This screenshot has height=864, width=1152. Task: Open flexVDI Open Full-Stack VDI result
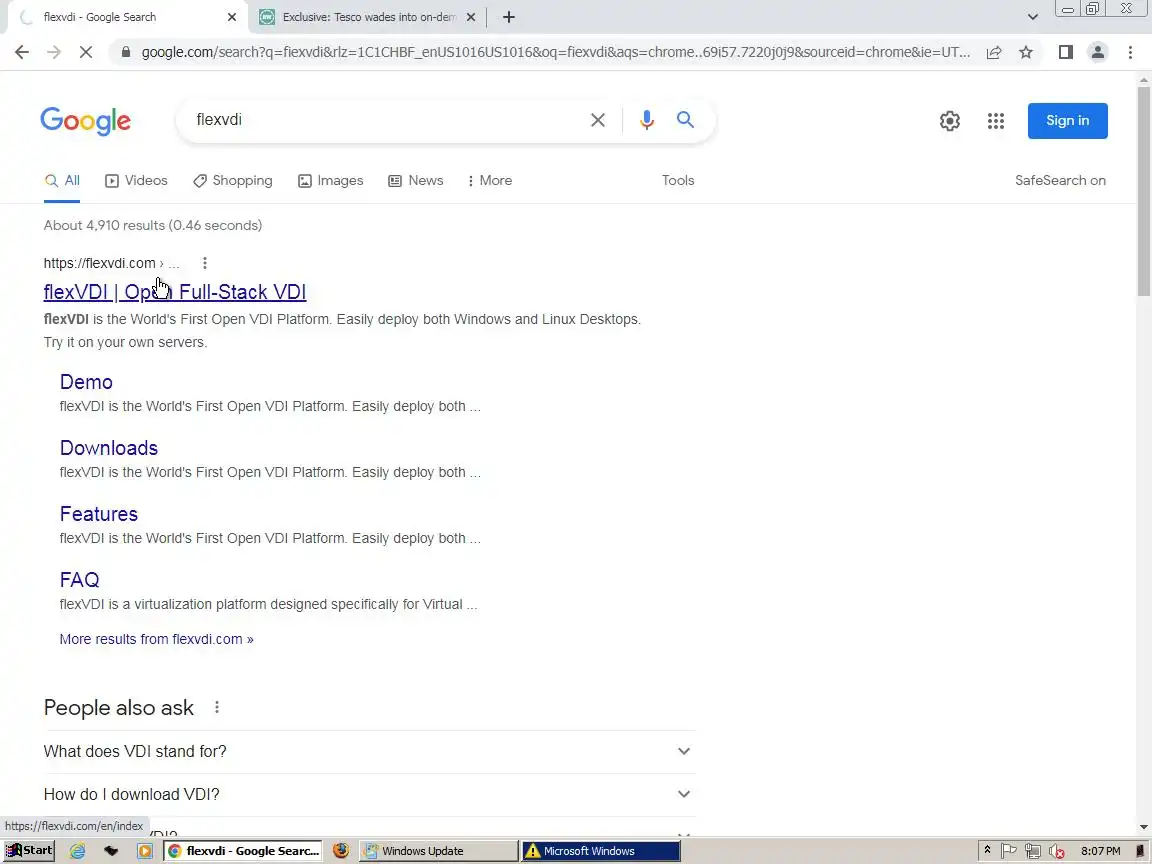pos(175,292)
